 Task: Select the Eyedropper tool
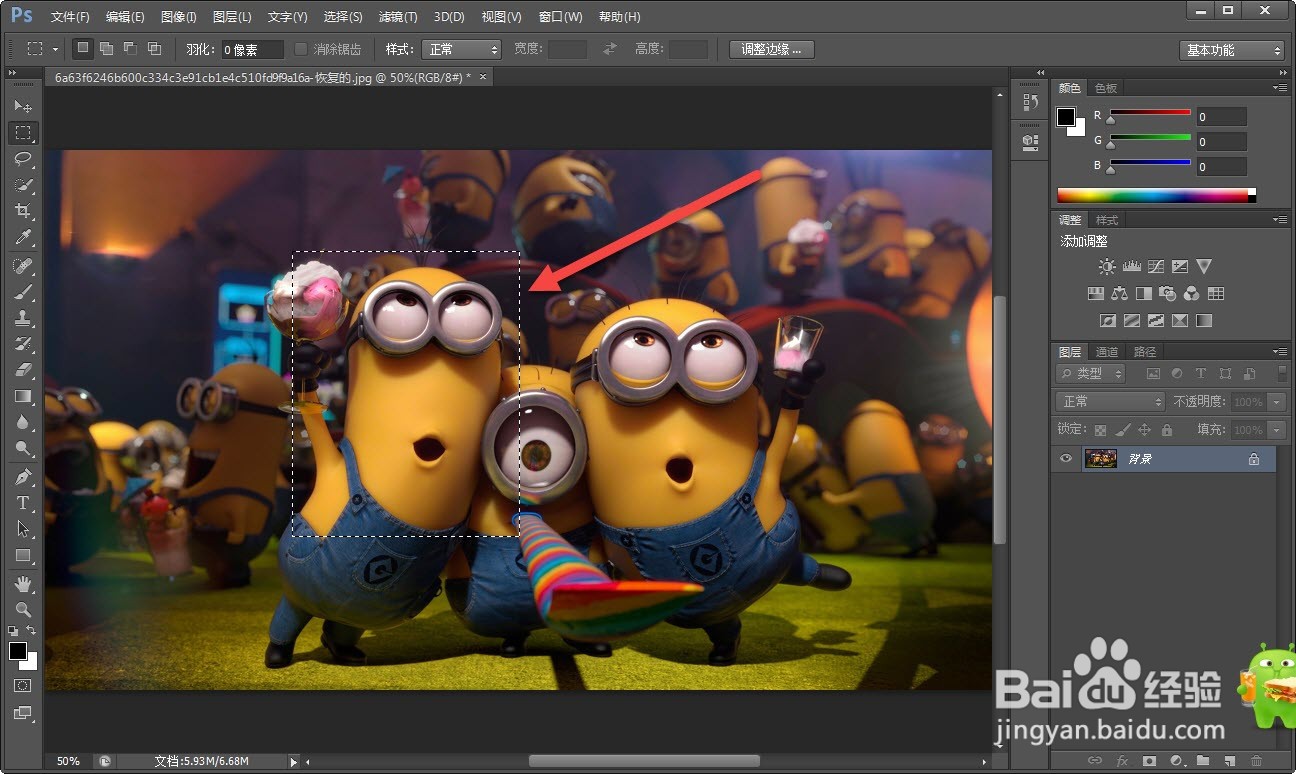click(x=23, y=237)
